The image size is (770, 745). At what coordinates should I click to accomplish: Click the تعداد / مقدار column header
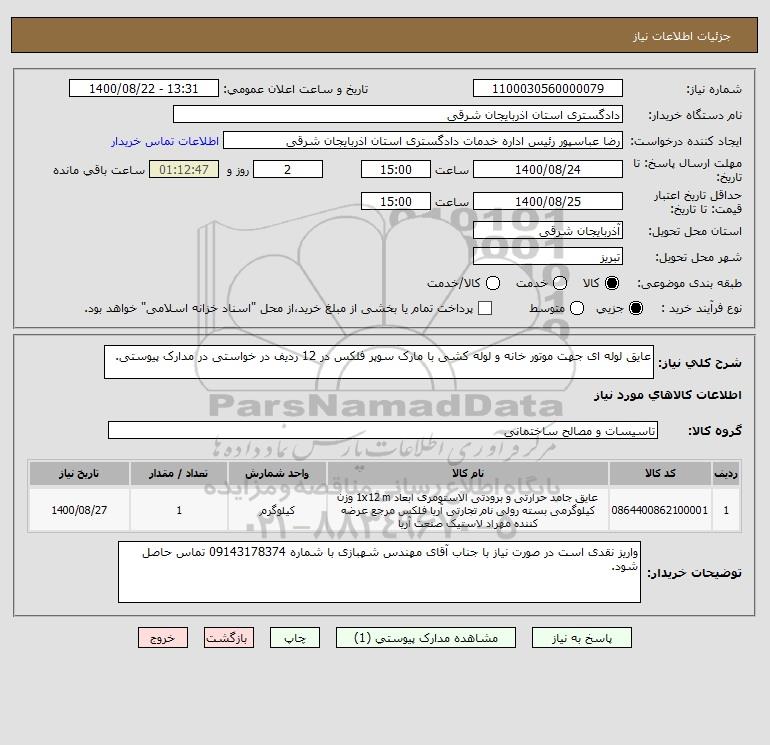point(179,473)
